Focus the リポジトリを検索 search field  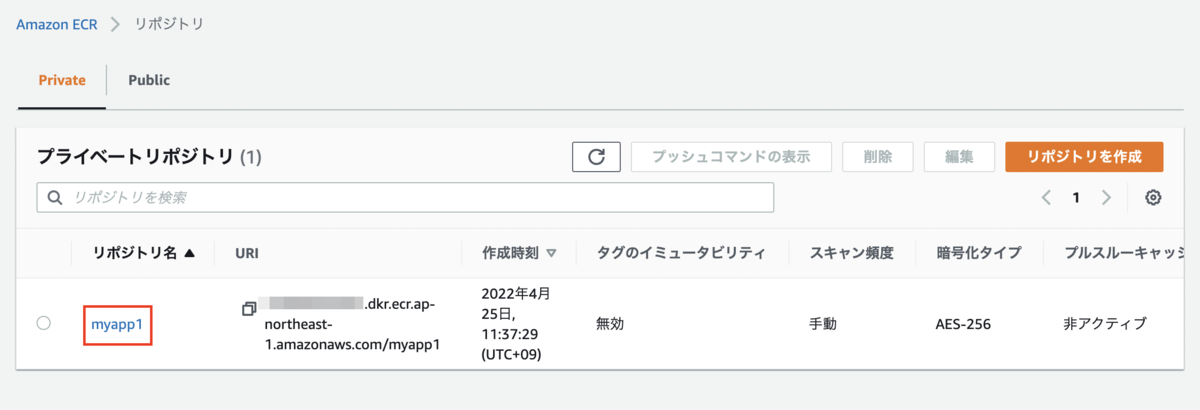[405, 198]
